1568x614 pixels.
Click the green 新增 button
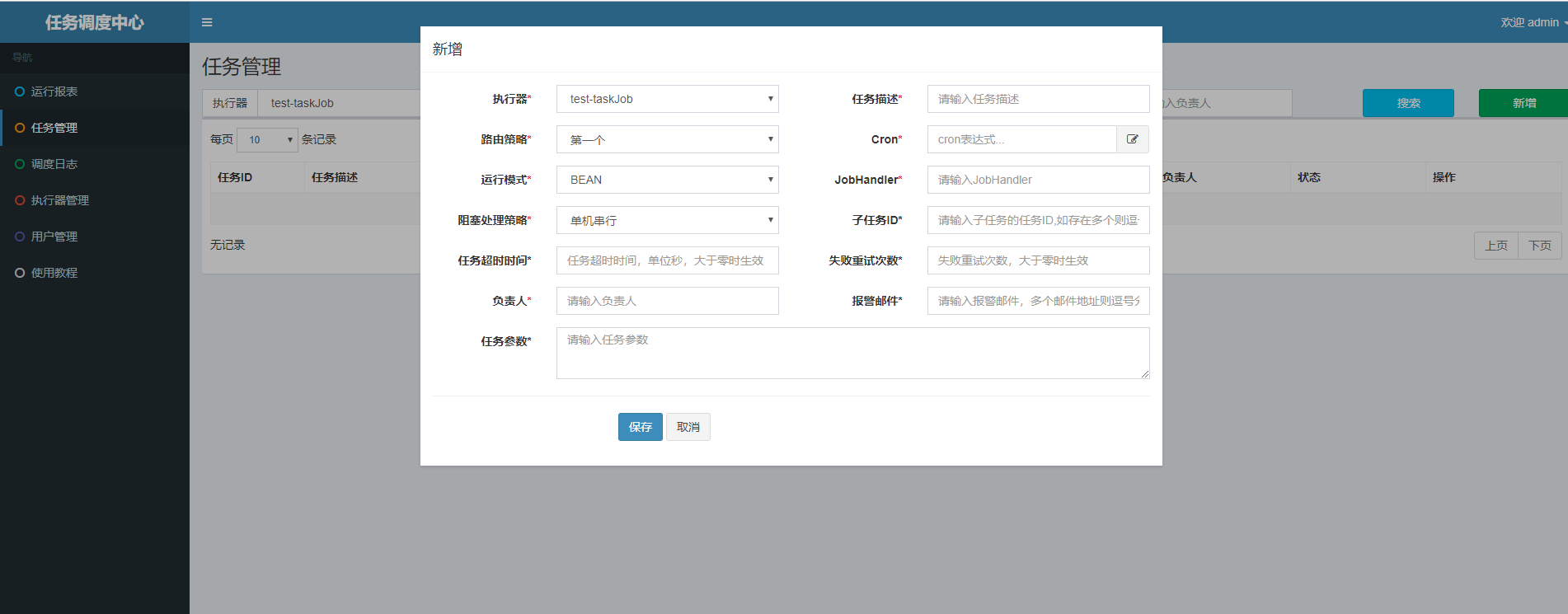pyautogui.click(x=1523, y=103)
